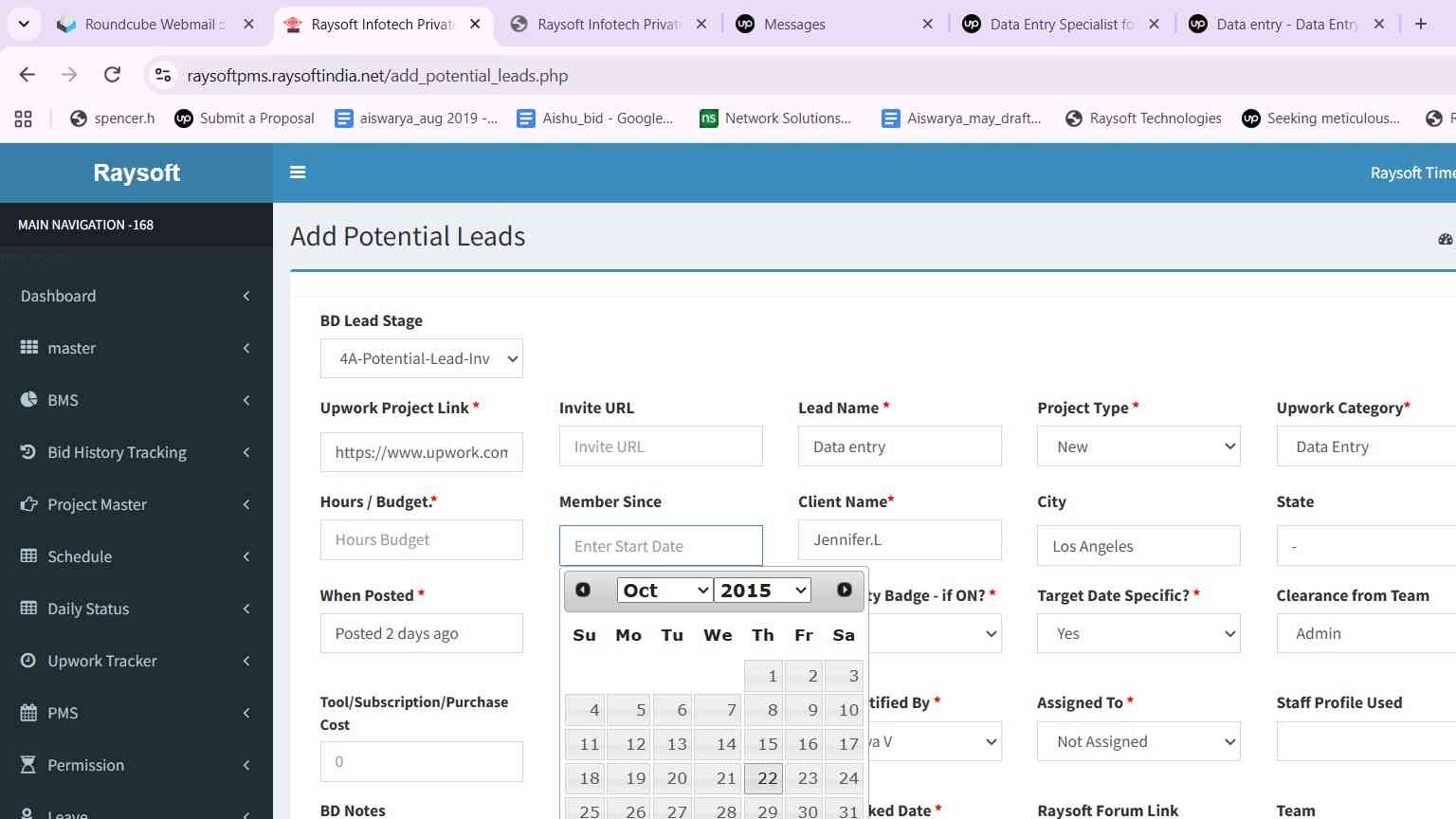Open the month dropdown showing Oct

(x=664, y=590)
